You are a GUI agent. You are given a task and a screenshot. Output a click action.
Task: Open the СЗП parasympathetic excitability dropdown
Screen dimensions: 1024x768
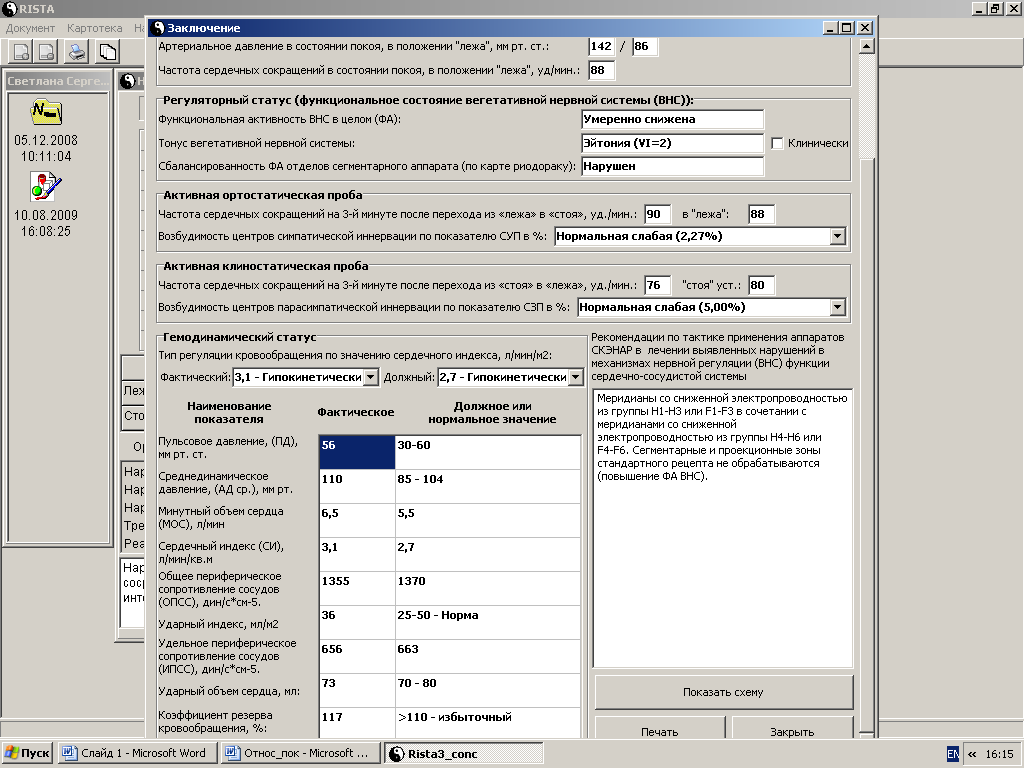click(838, 308)
